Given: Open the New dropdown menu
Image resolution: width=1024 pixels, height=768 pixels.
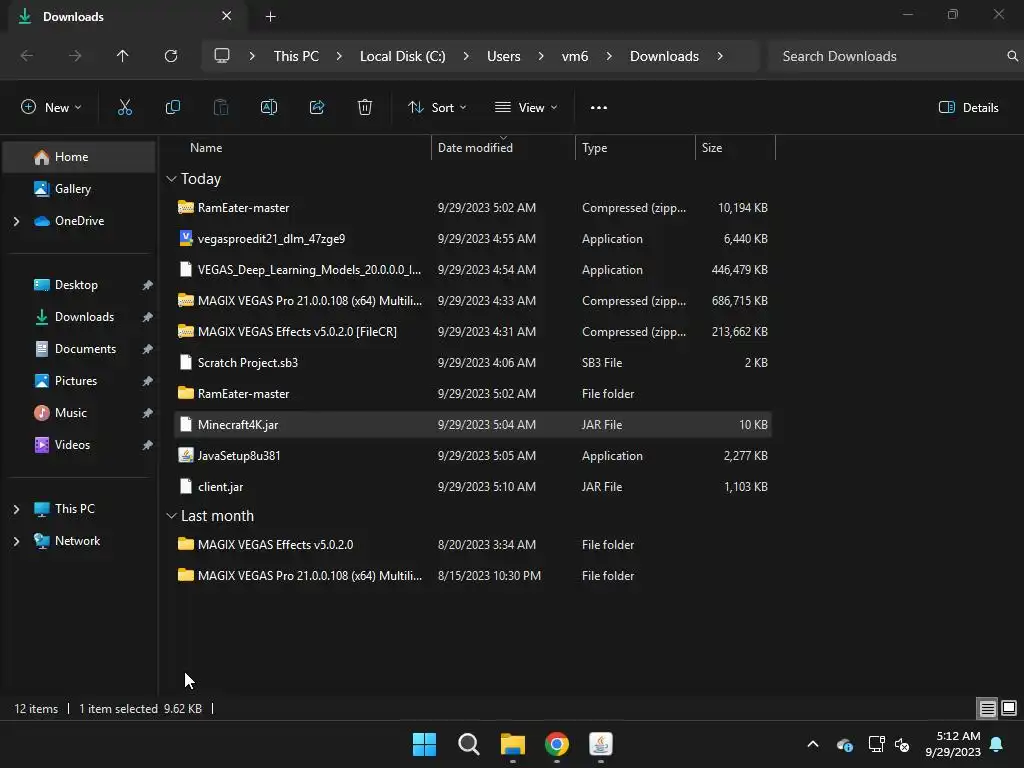Looking at the screenshot, I should point(51,108).
